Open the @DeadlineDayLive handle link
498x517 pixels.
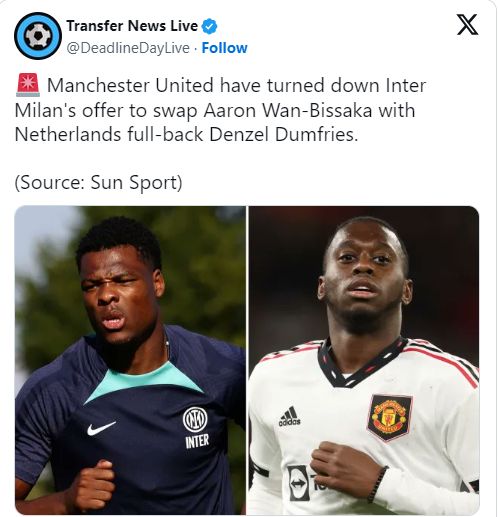[128, 48]
